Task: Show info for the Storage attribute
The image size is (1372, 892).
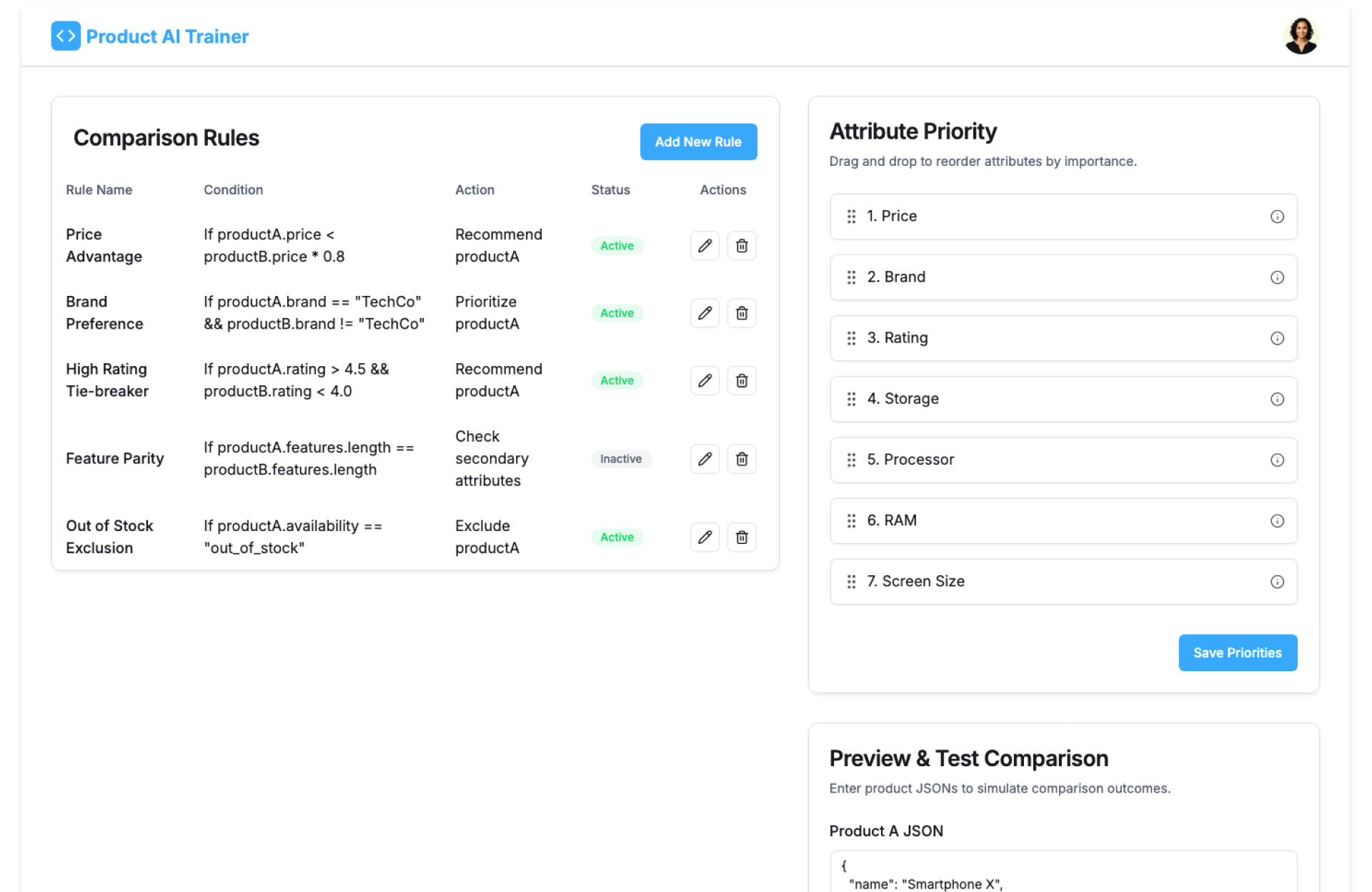Action: click(x=1277, y=399)
